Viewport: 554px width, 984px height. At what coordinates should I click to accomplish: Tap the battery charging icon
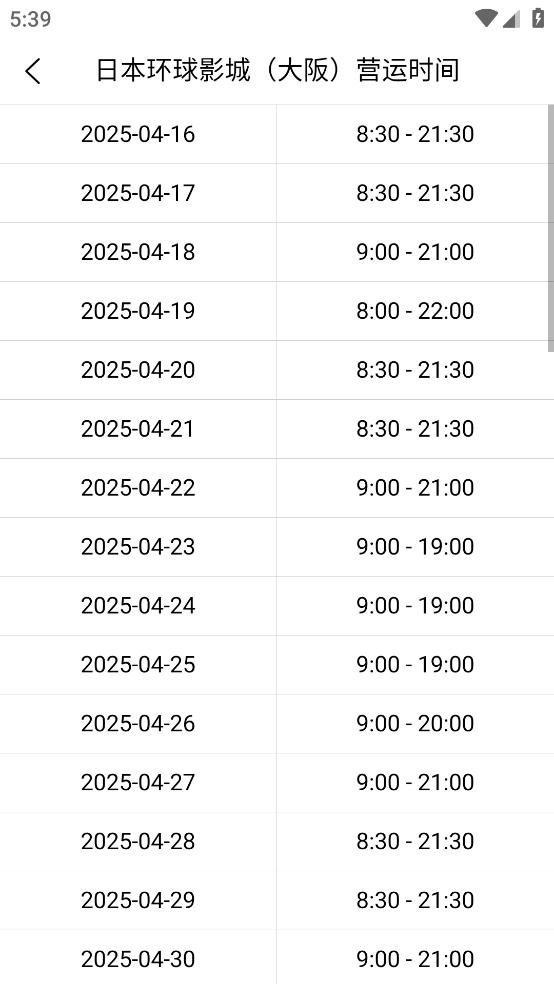click(x=538, y=18)
